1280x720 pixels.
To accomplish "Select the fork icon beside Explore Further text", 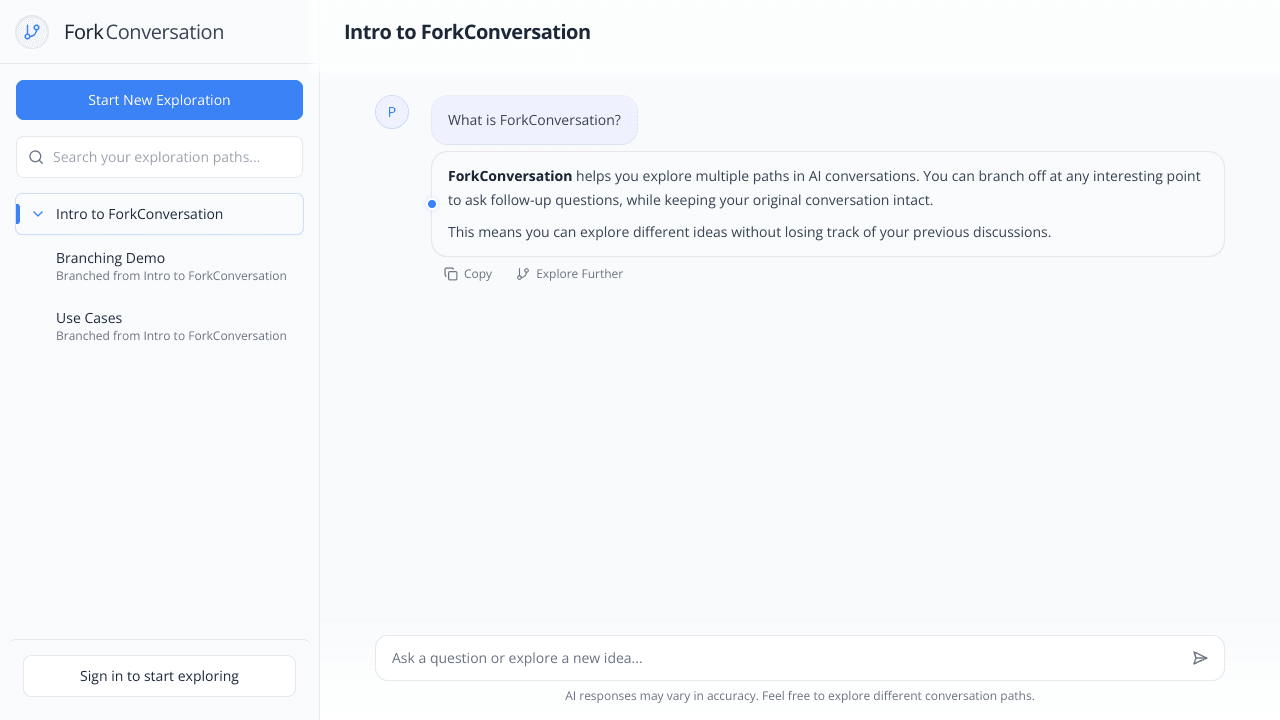I will tap(523, 273).
